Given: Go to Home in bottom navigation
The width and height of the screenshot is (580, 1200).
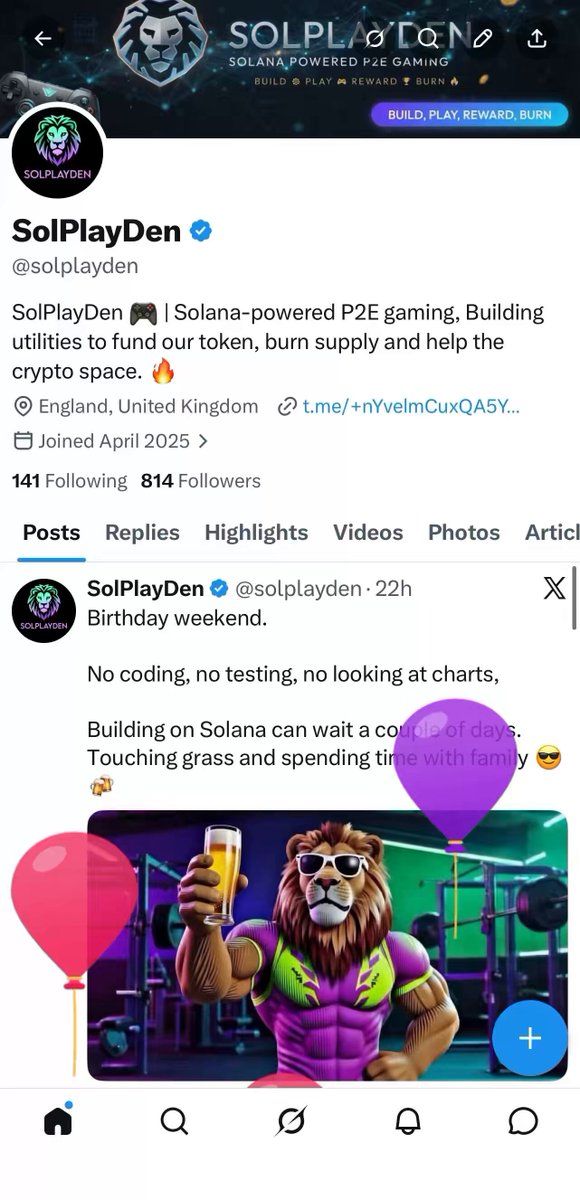Looking at the screenshot, I should point(58,1121).
